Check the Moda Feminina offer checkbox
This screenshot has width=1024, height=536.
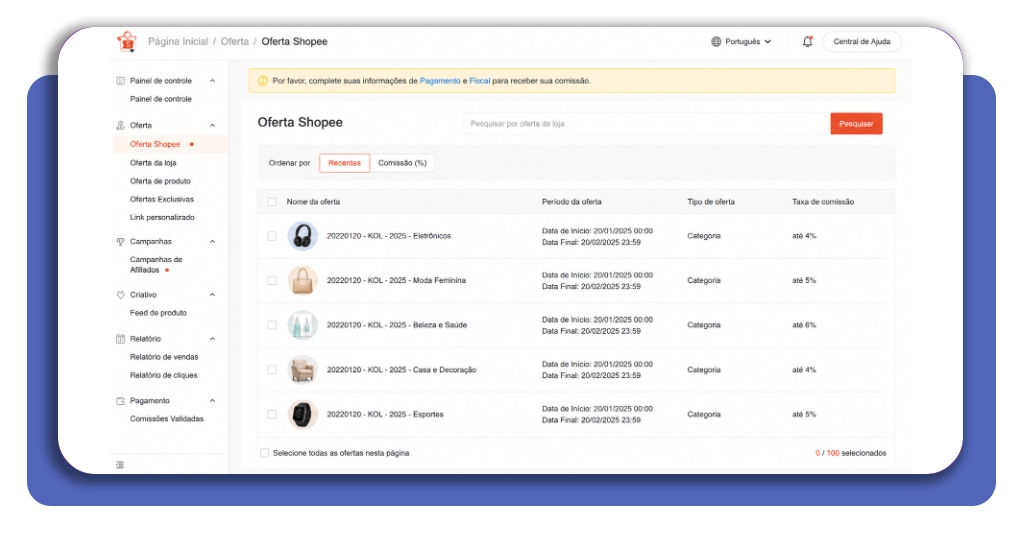pos(272,281)
